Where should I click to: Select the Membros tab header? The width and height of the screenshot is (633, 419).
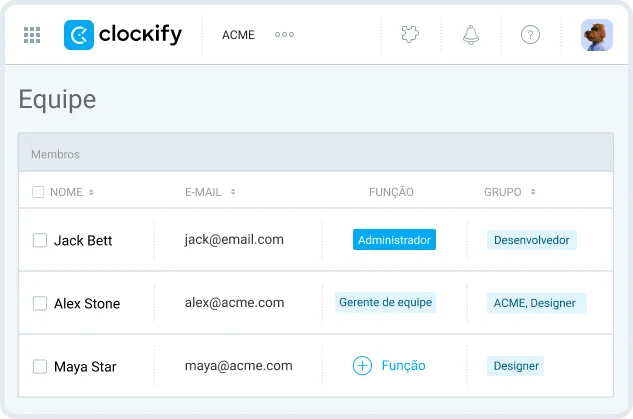pos(55,154)
